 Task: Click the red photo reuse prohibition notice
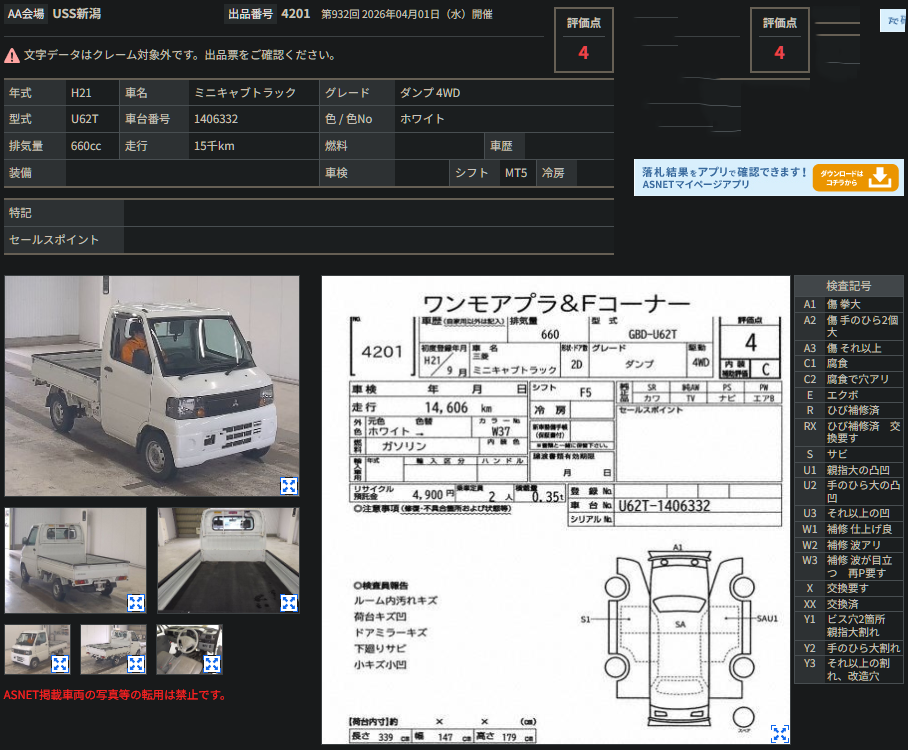[x=115, y=694]
